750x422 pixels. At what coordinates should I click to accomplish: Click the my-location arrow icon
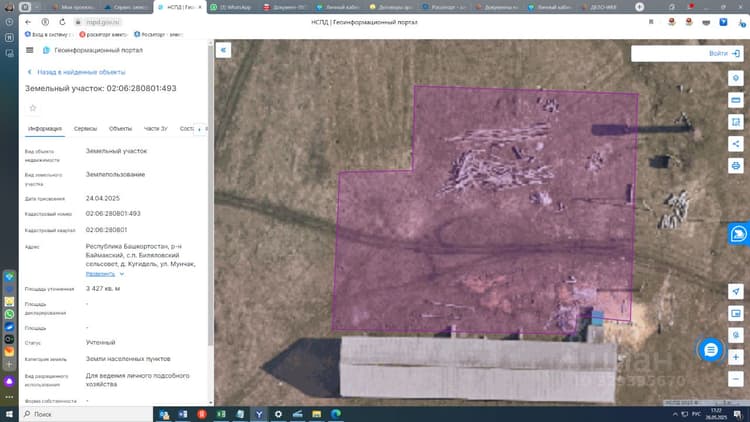click(x=736, y=291)
